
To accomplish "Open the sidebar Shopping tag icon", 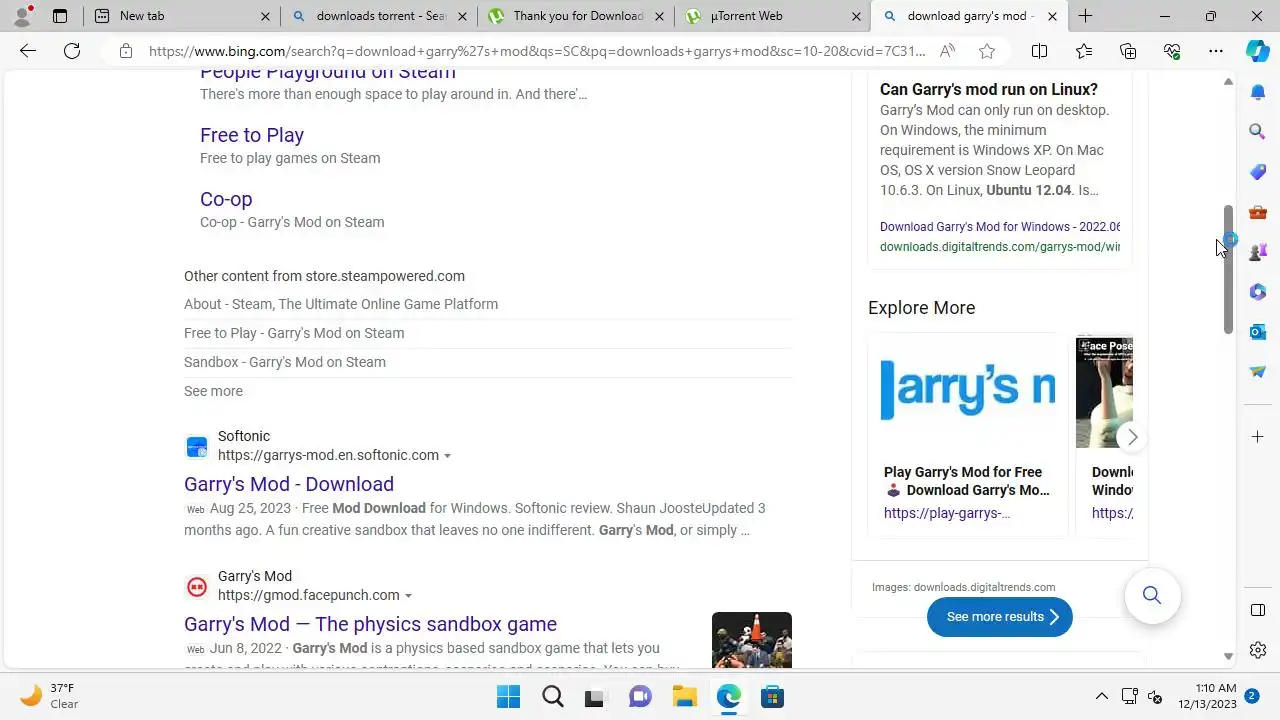I will pyautogui.click(x=1258, y=172).
